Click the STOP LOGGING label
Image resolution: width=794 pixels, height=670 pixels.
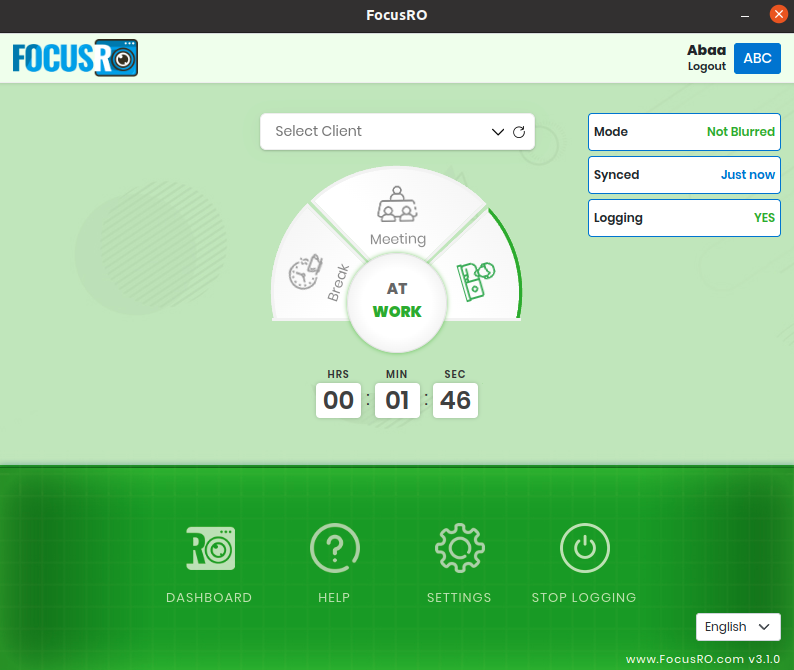point(584,598)
